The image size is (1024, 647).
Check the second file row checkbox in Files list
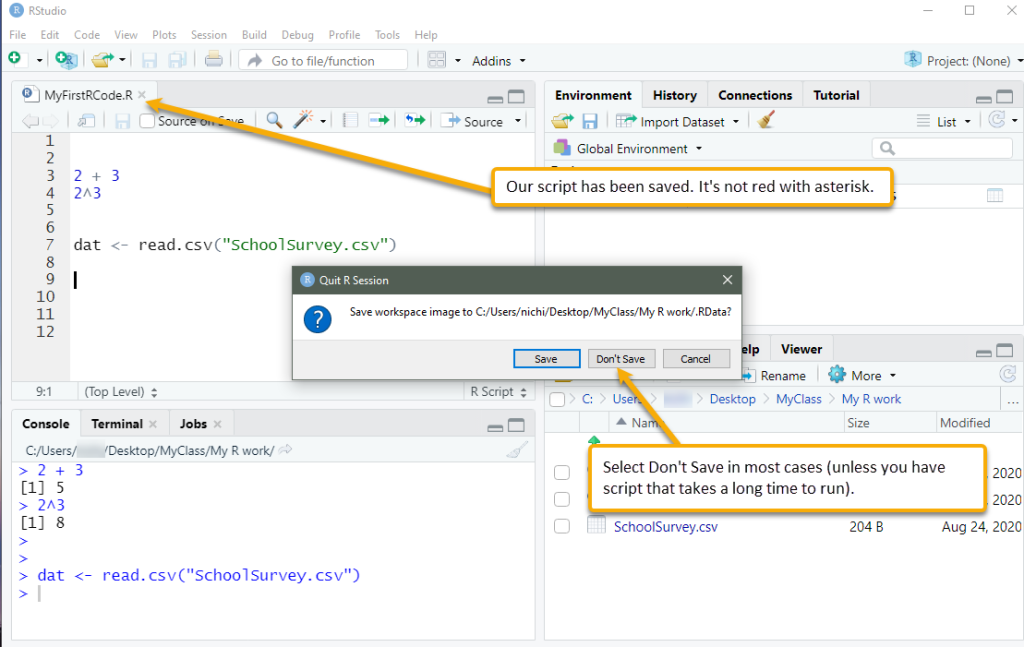(x=562, y=499)
